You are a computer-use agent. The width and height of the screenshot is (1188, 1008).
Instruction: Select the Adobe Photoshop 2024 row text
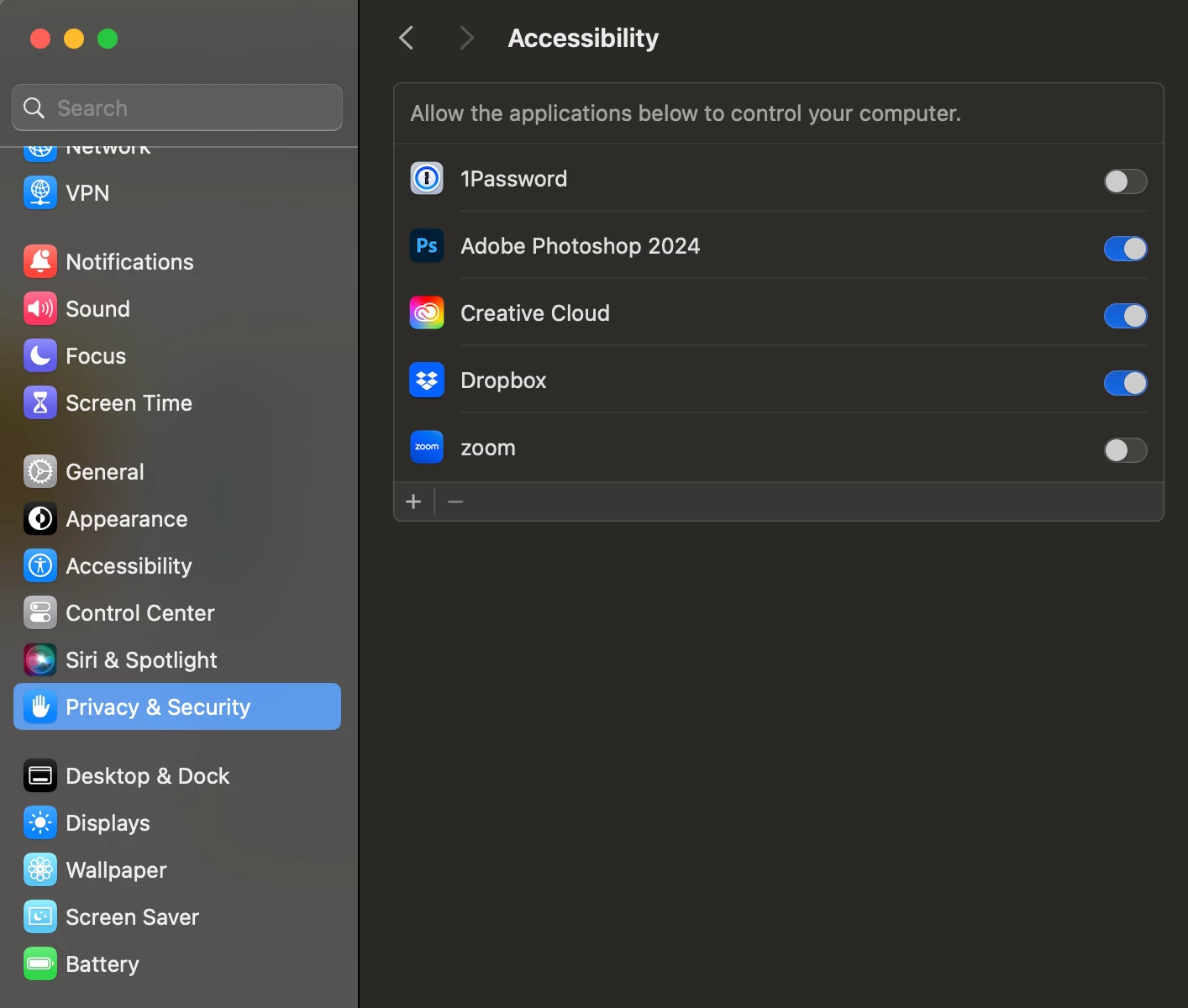click(x=580, y=246)
